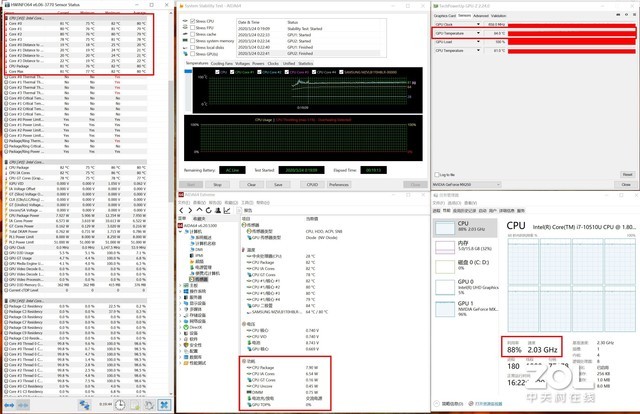Click 简略信息 fewer details toggle in Task Manager
The height and width of the screenshot is (414, 640).
(x=449, y=404)
